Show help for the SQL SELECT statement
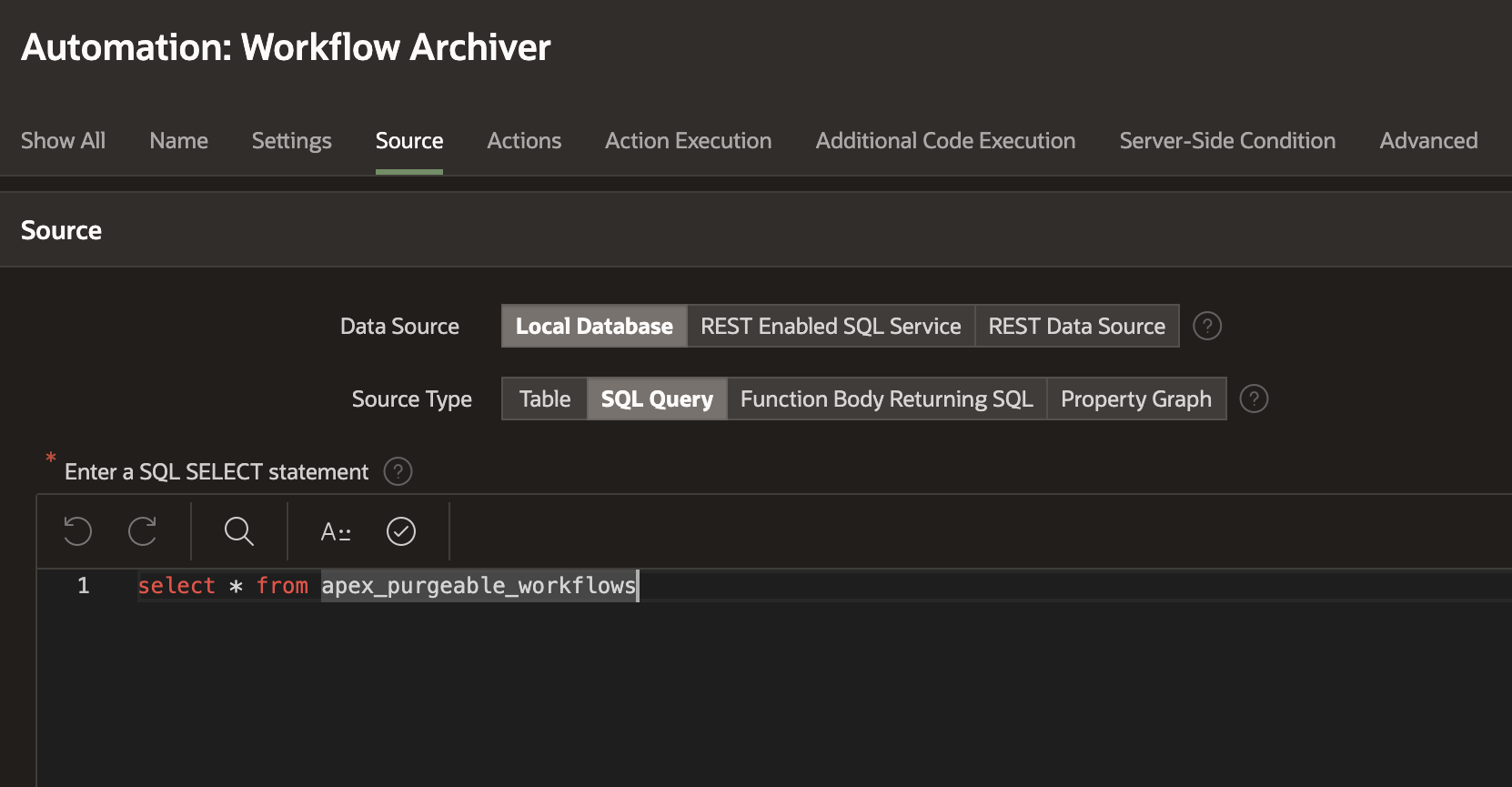Viewport: 1512px width, 787px height. coord(398,471)
